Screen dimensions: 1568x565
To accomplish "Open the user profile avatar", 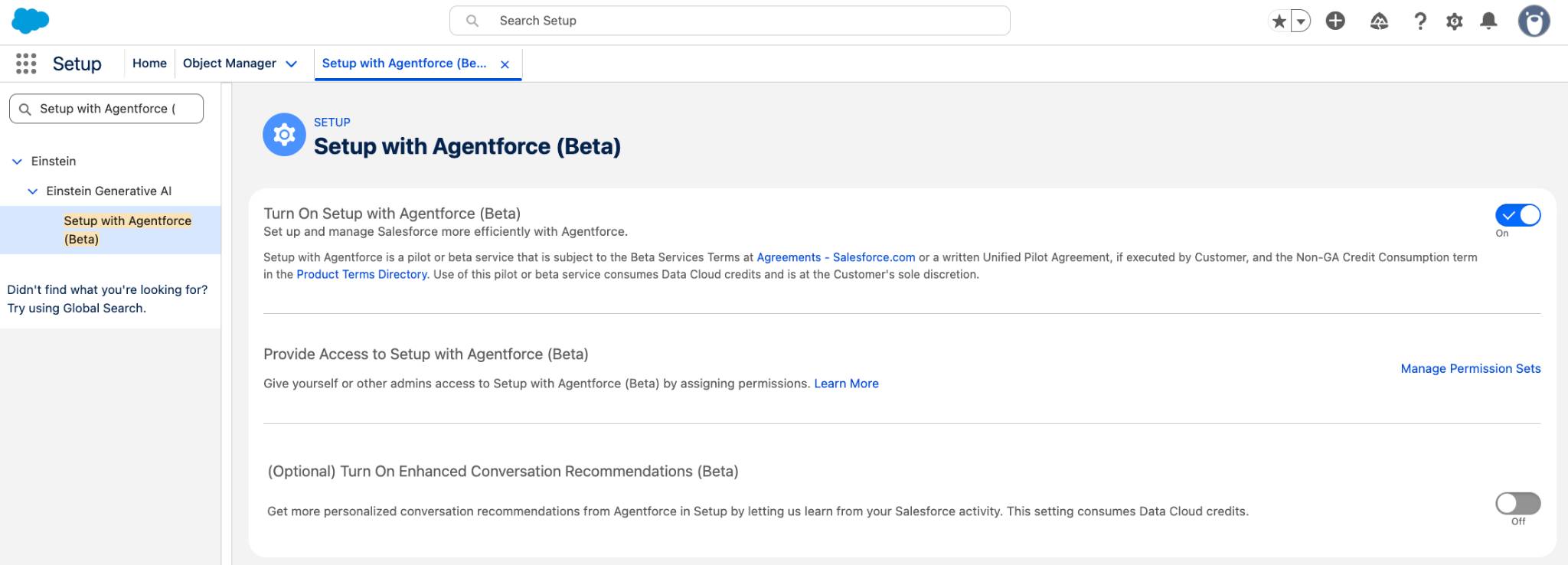I will pos(1534,21).
